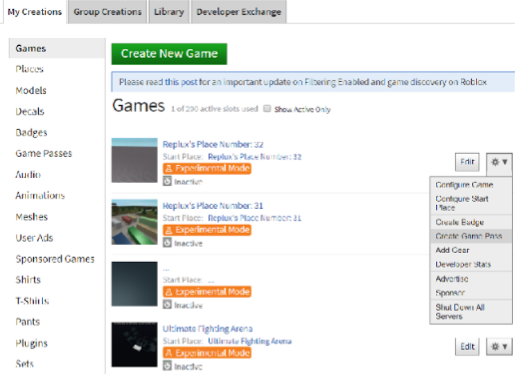Click the Create New Game button
Image resolution: width=515 pixels, height=374 pixels.
pos(169,54)
